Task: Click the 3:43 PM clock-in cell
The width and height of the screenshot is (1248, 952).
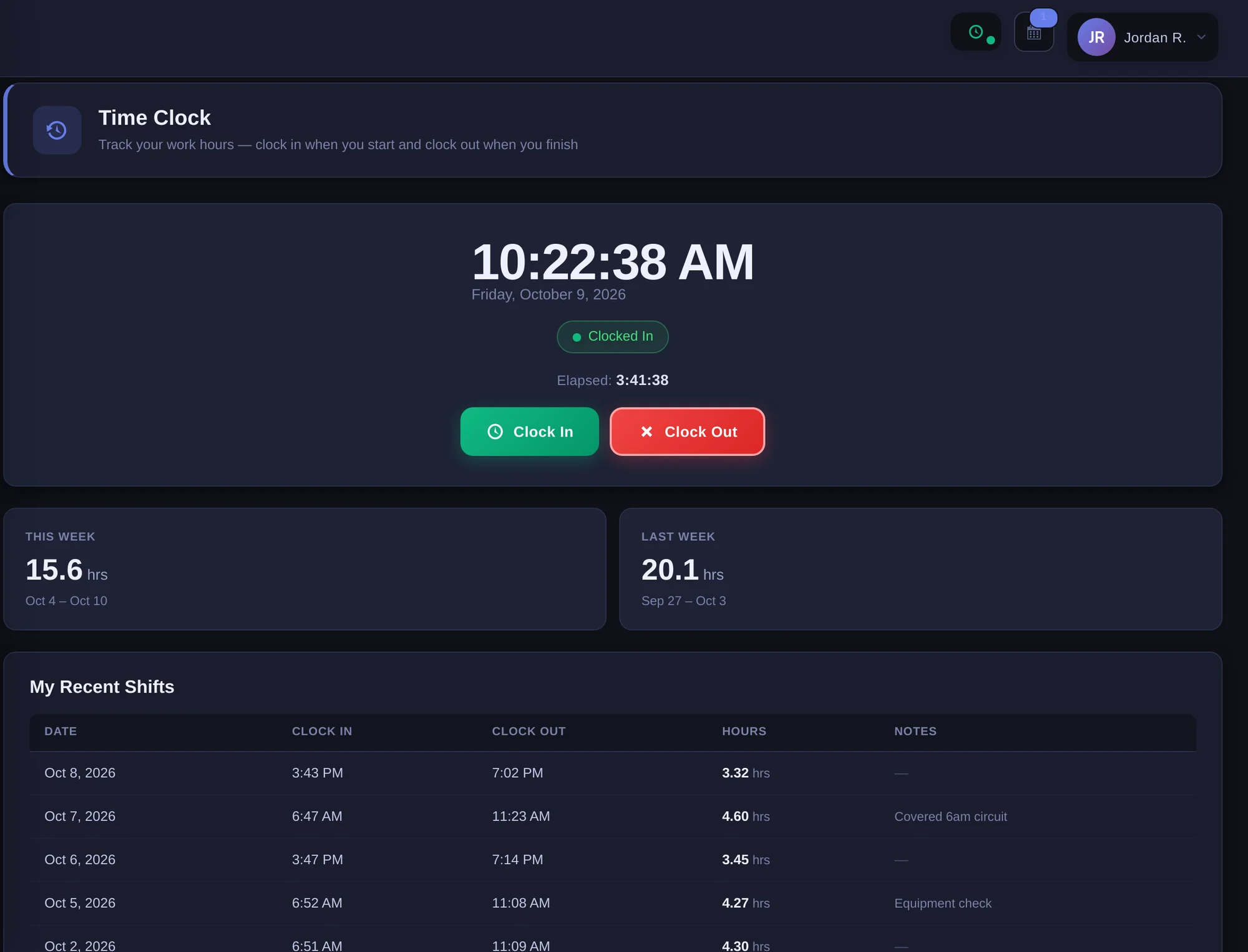Action: [x=318, y=773]
